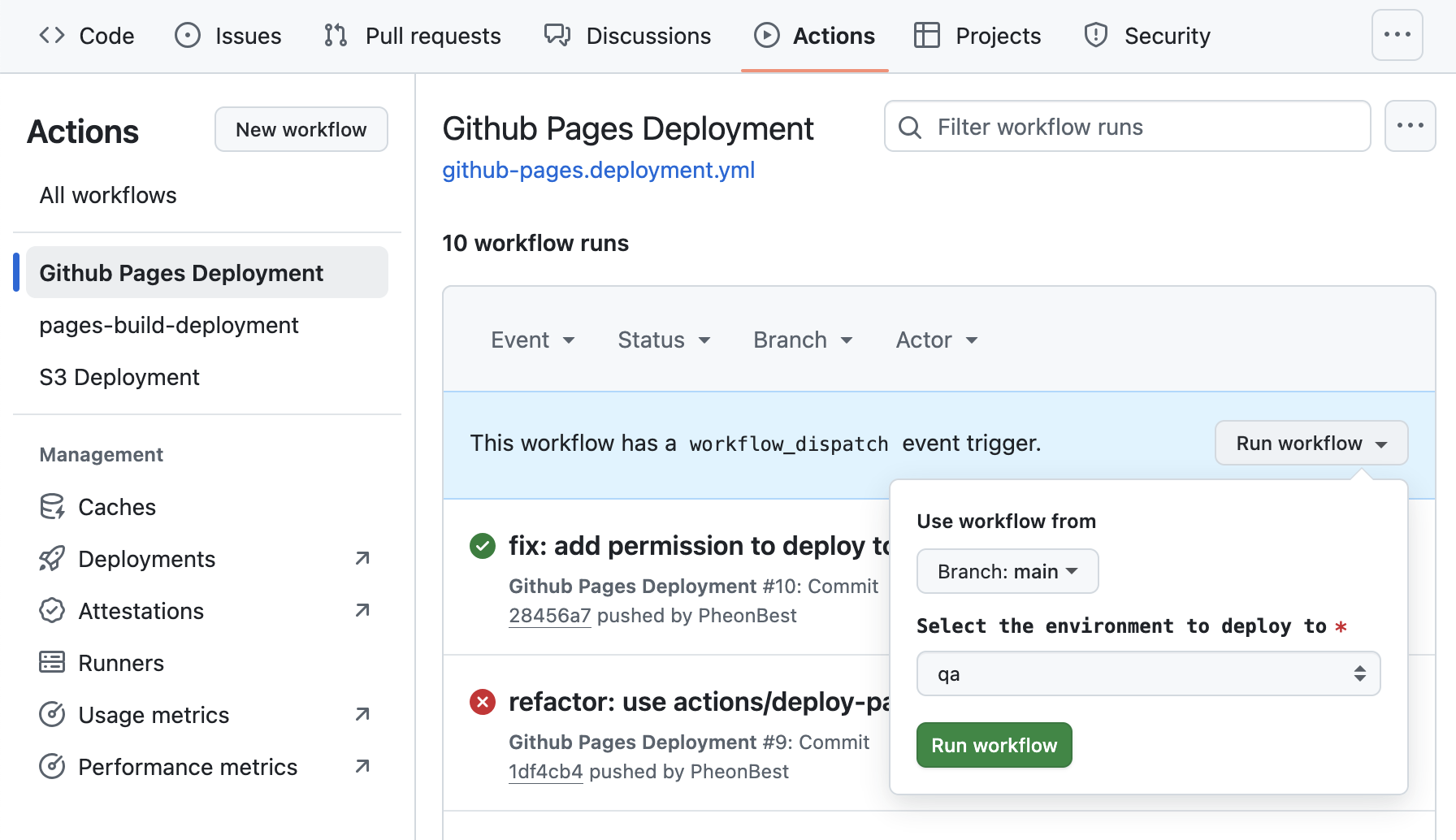The height and width of the screenshot is (840, 1456).
Task: Click external arrow beside Performance metrics
Action: (x=362, y=766)
